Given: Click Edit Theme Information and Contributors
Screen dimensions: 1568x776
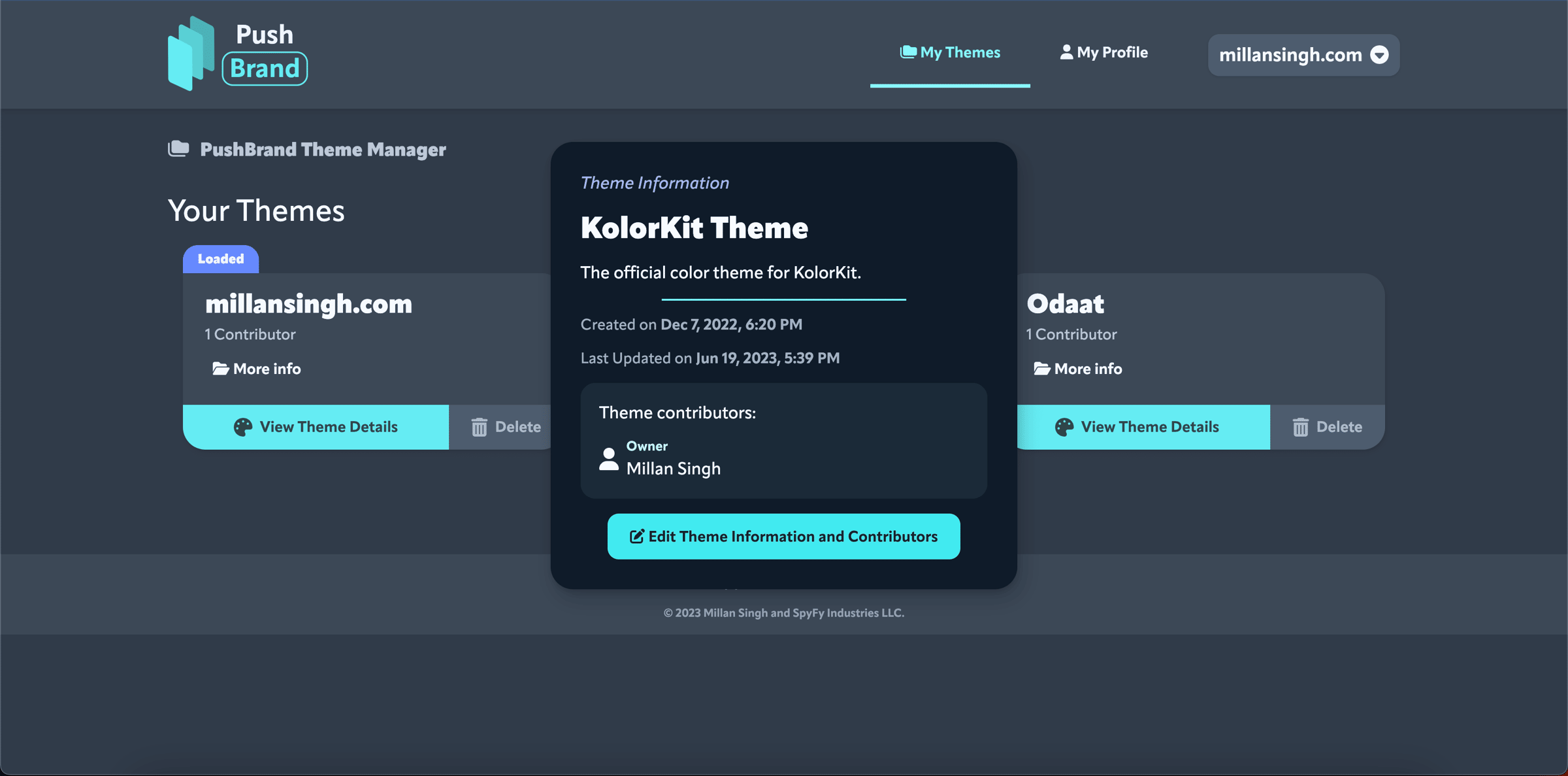Looking at the screenshot, I should pyautogui.click(x=783, y=536).
